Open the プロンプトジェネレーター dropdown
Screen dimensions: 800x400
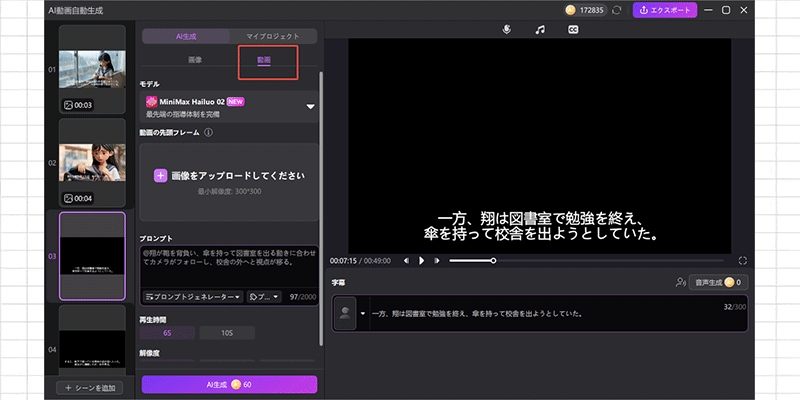tap(193, 297)
